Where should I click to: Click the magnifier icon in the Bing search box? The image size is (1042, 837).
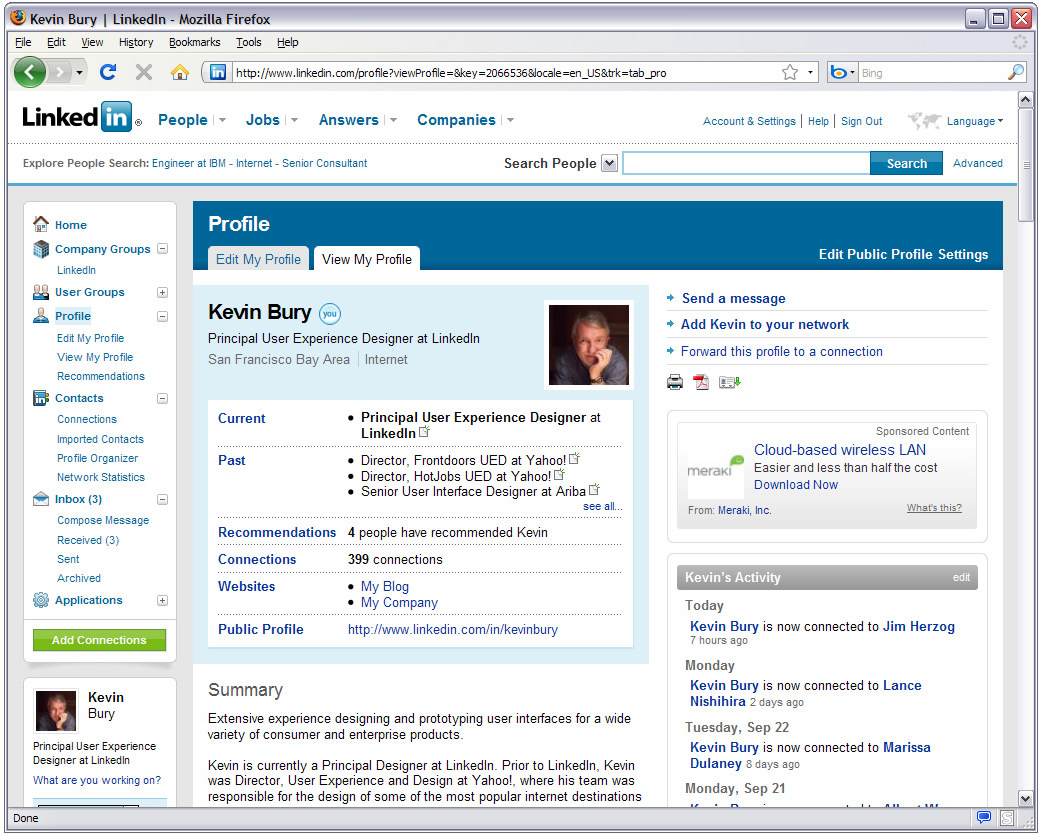click(1015, 72)
